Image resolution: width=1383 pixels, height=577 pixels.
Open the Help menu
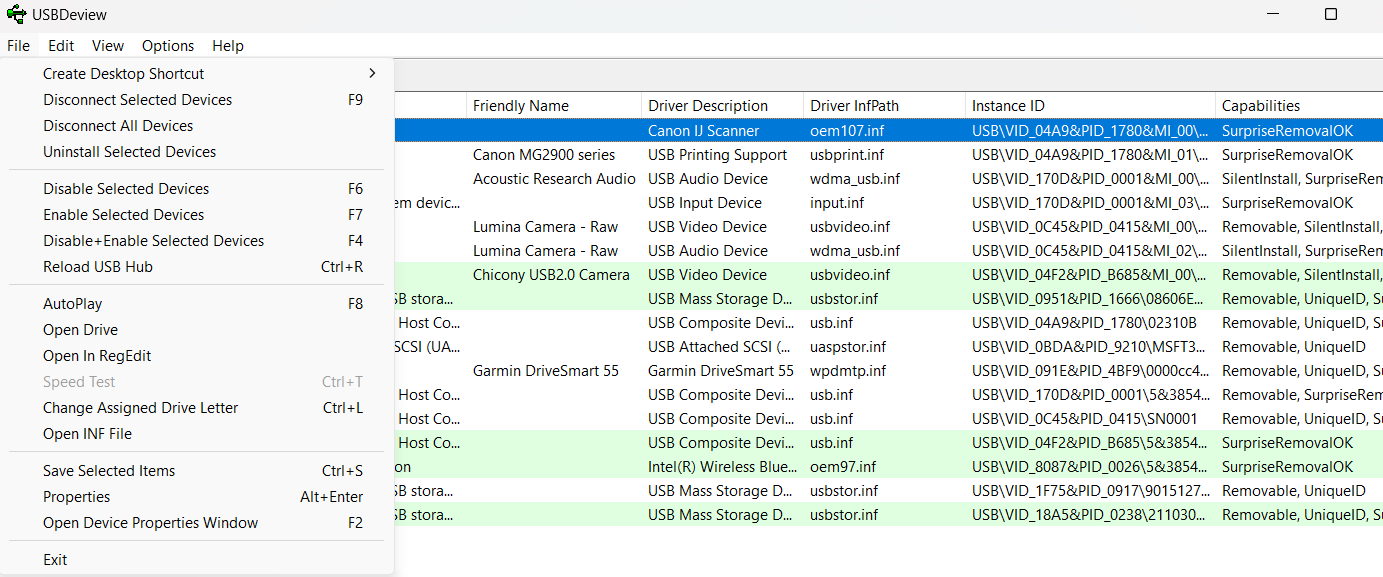point(227,45)
